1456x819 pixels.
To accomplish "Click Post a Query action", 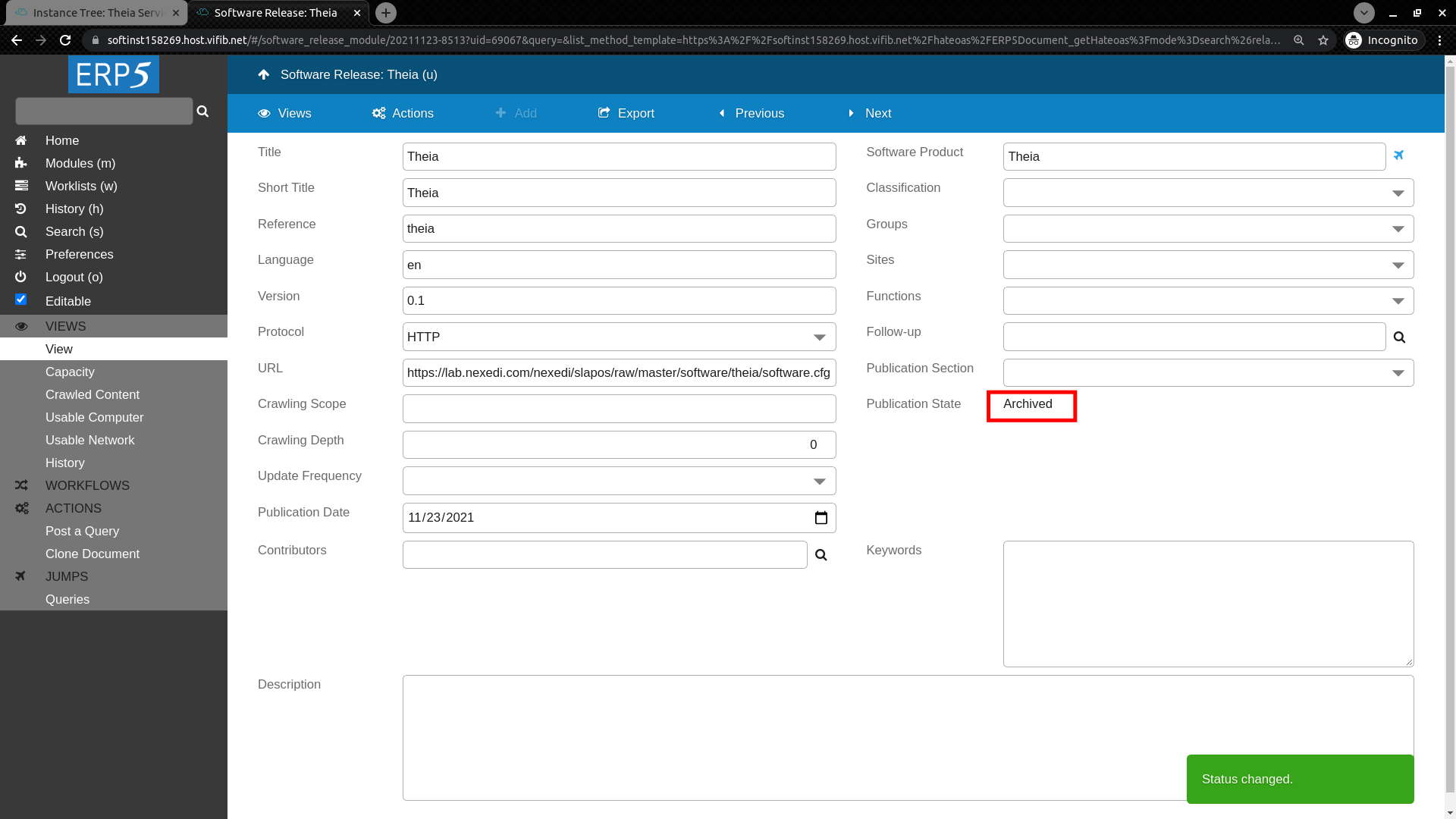I will [114, 531].
